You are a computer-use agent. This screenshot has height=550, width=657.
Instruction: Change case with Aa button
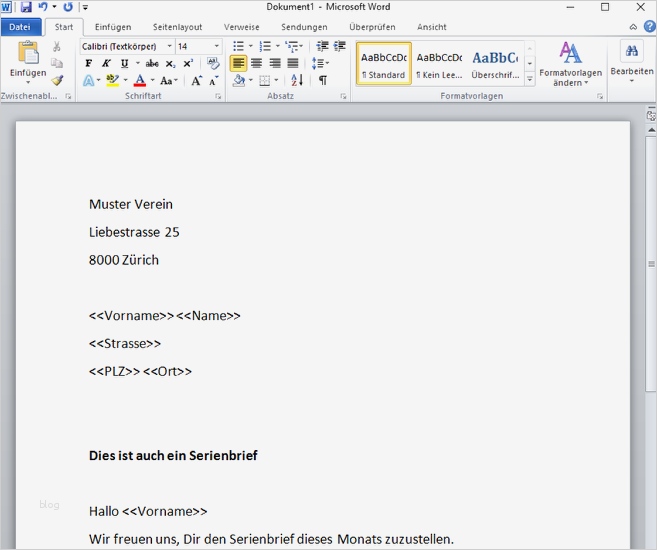(x=166, y=80)
